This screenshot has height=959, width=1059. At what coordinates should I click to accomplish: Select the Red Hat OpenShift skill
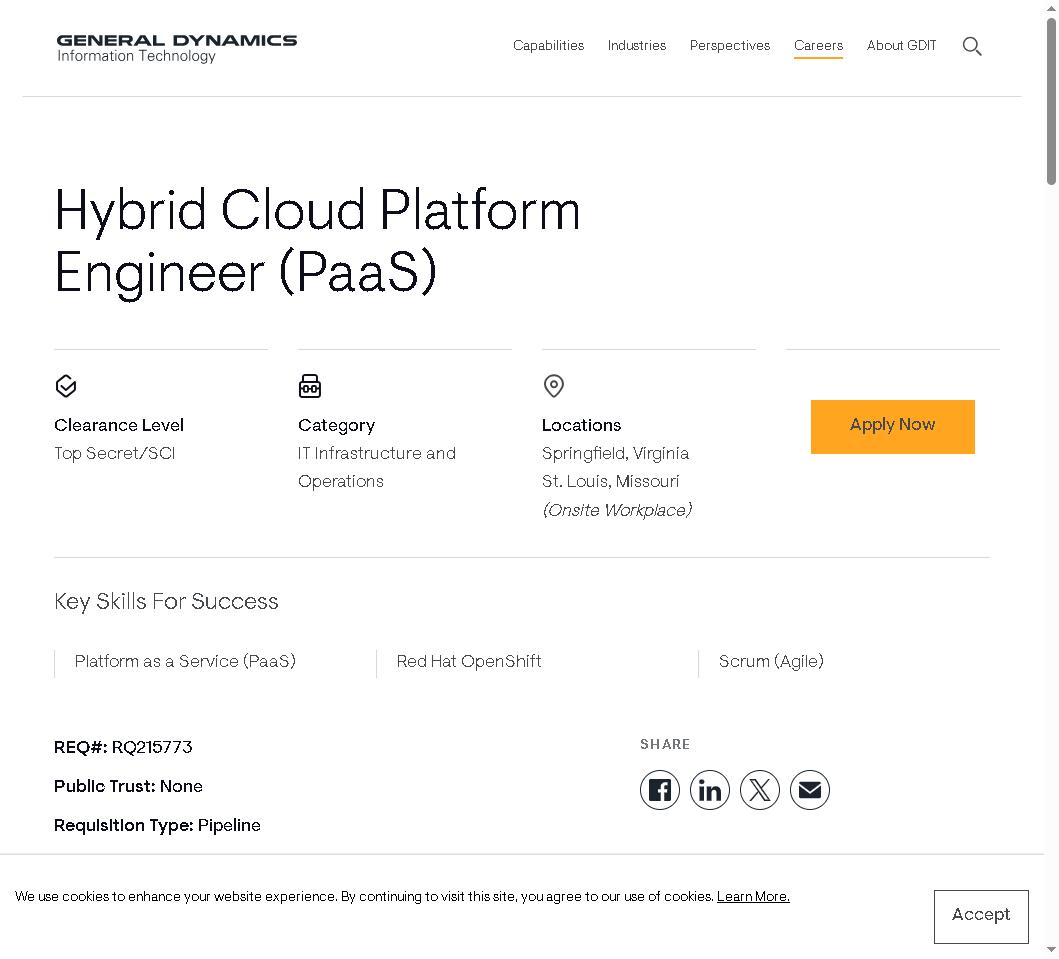[x=469, y=661]
